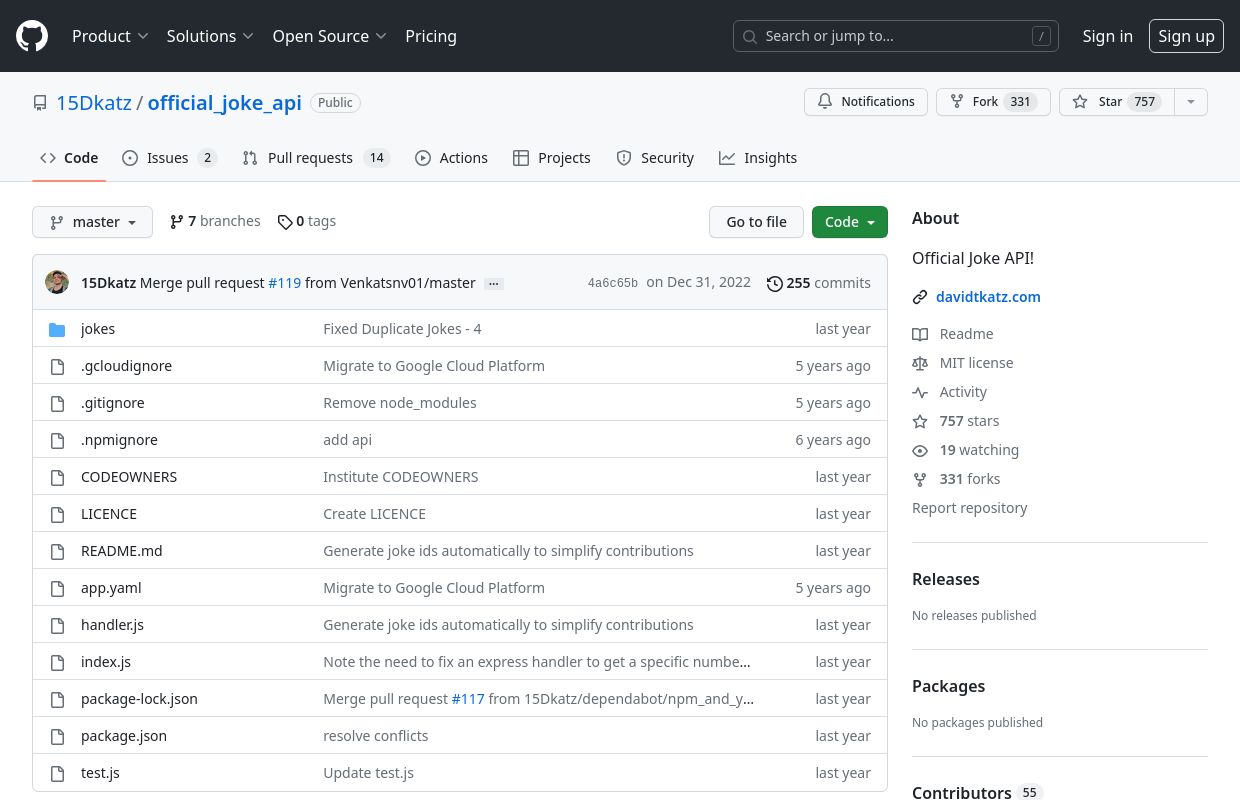1240x800 pixels.
Task: Open the master branch selector
Action: (92, 222)
